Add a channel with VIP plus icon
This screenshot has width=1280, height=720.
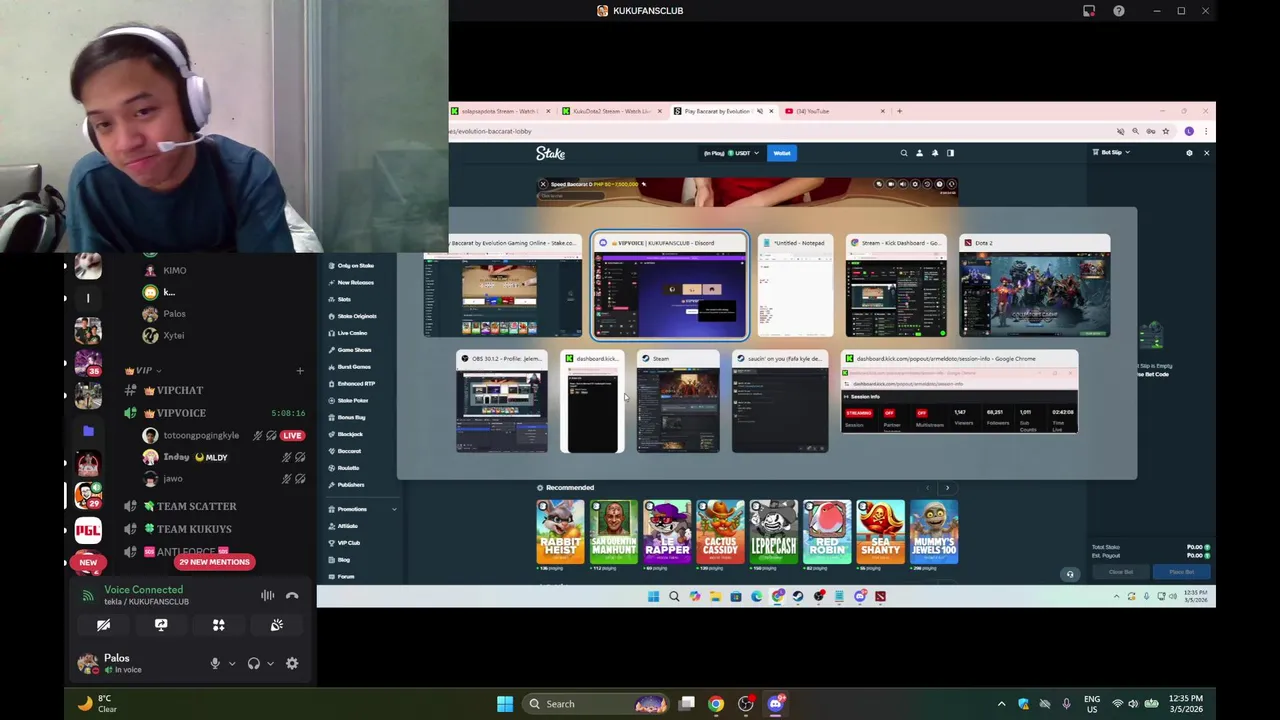[x=299, y=371]
